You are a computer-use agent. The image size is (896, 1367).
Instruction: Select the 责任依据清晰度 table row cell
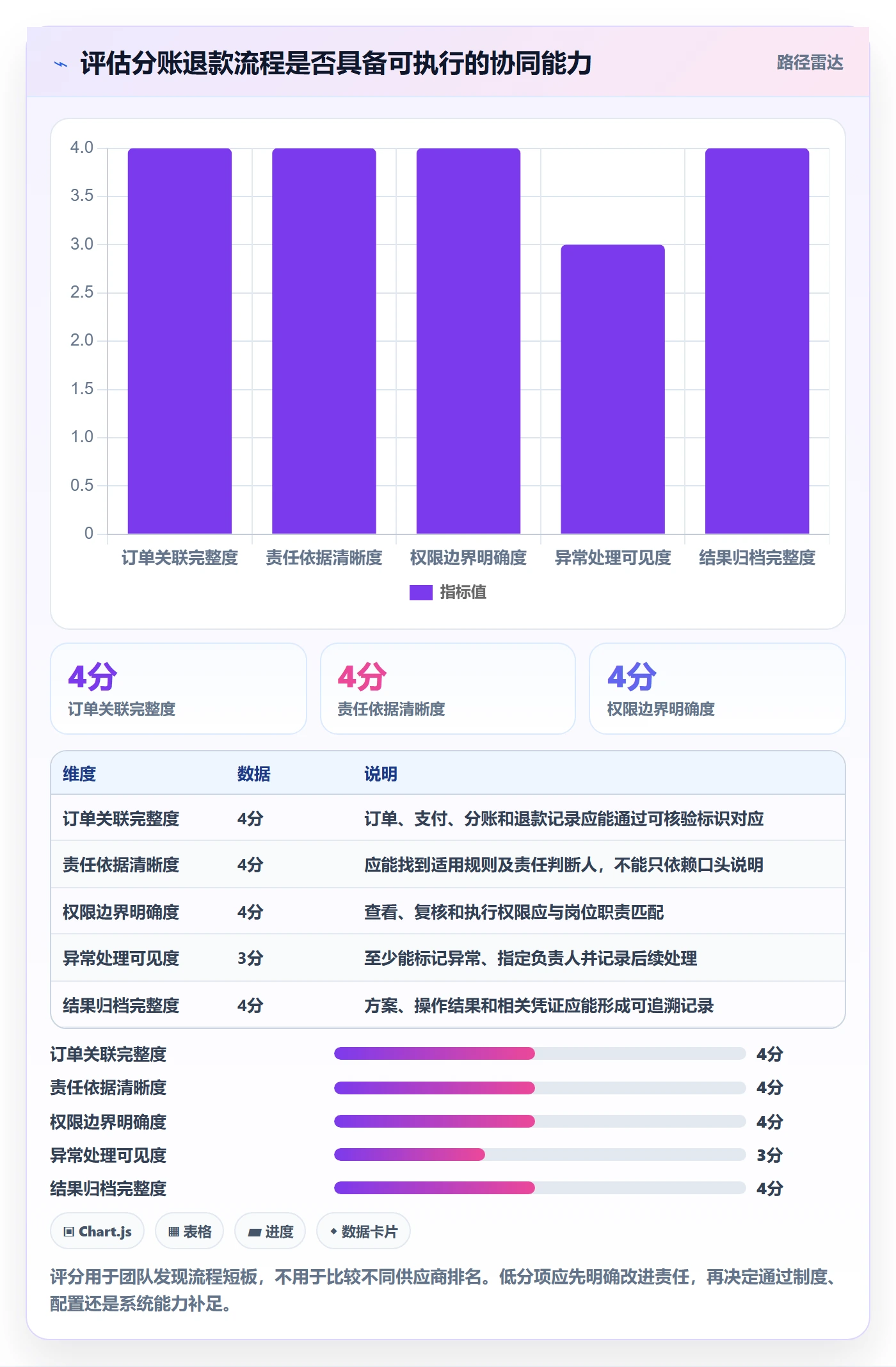click(121, 865)
